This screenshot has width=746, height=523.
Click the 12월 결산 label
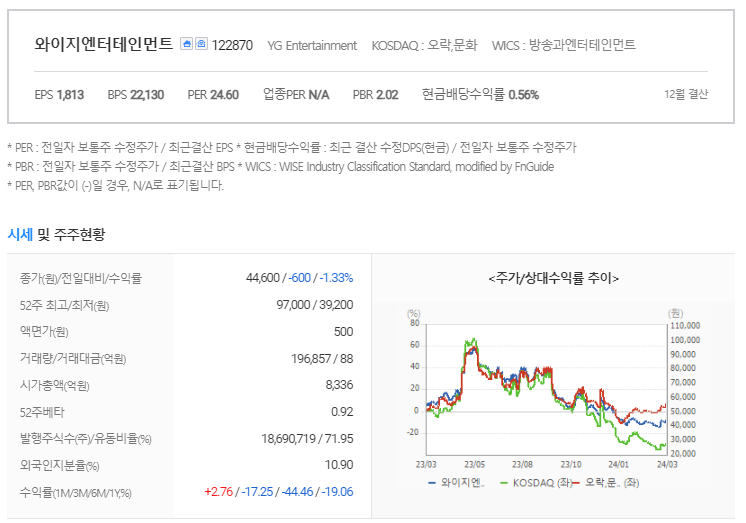pyautogui.click(x=686, y=94)
